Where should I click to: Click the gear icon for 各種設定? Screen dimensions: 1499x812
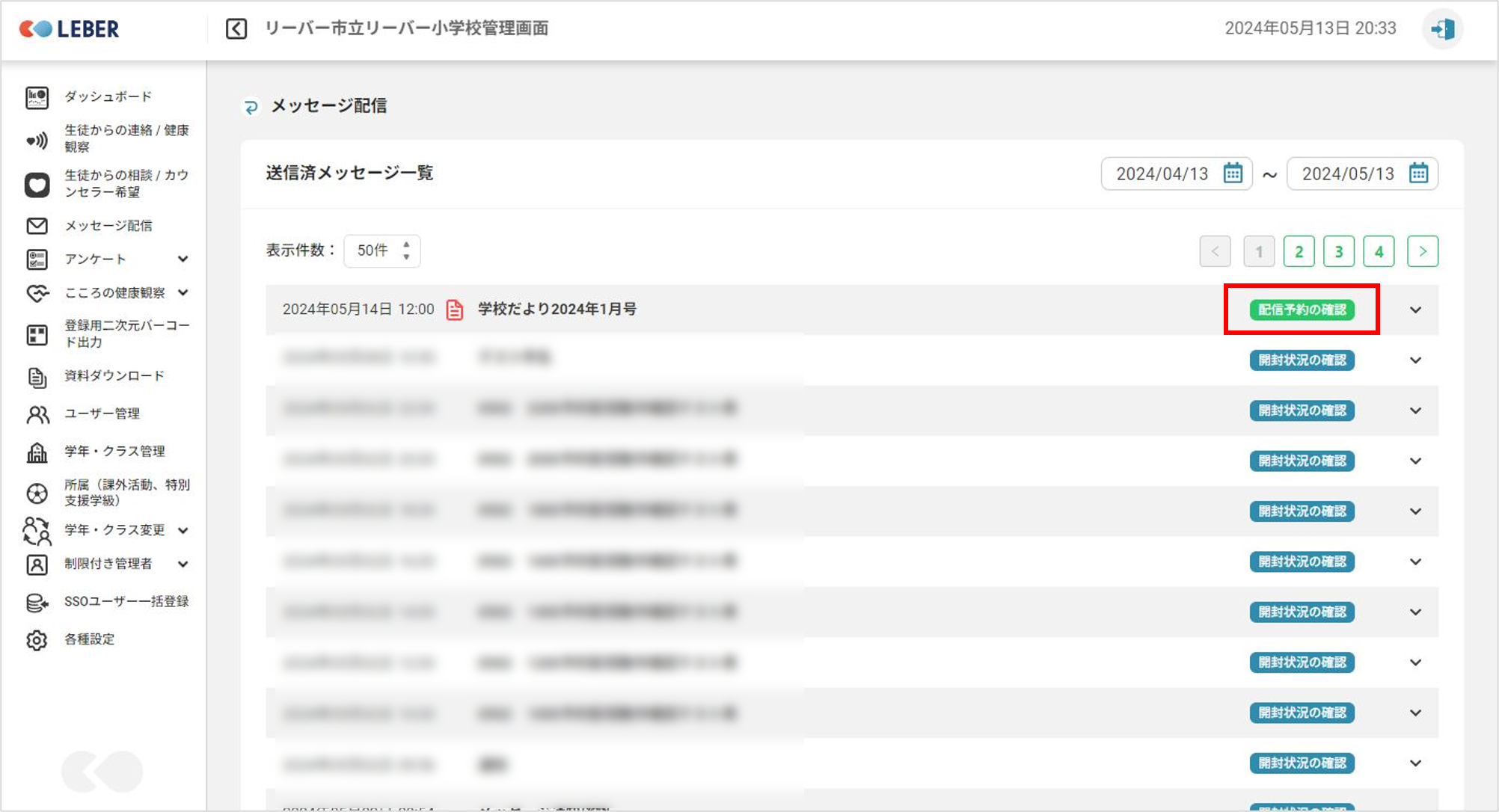[37, 640]
